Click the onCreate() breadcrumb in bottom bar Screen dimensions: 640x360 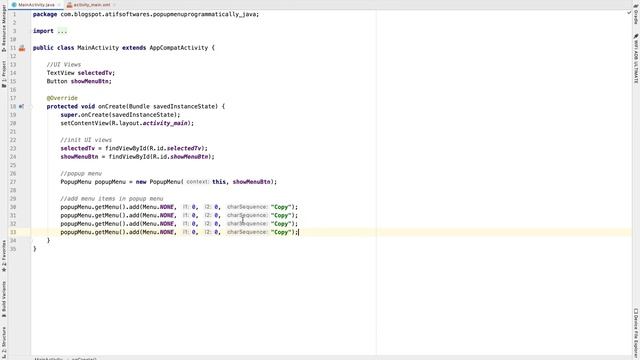84,359
